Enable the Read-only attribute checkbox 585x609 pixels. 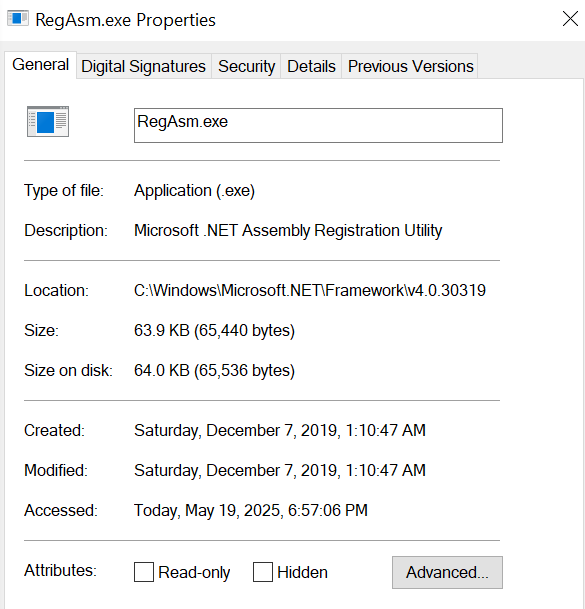click(144, 572)
